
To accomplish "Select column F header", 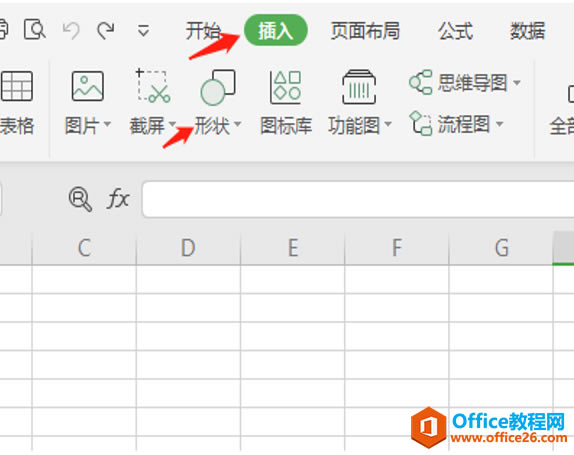I will (x=397, y=248).
